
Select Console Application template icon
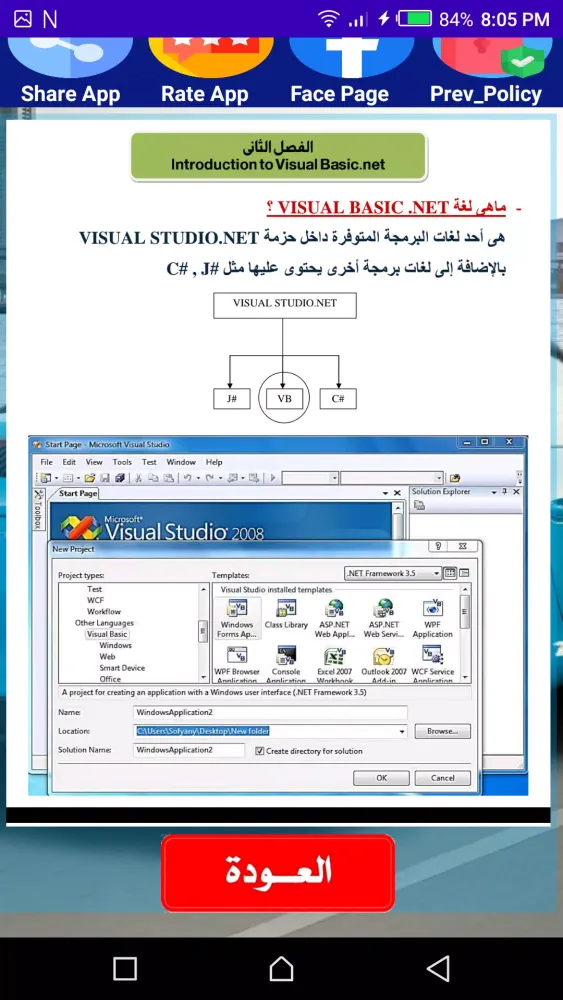(286, 665)
